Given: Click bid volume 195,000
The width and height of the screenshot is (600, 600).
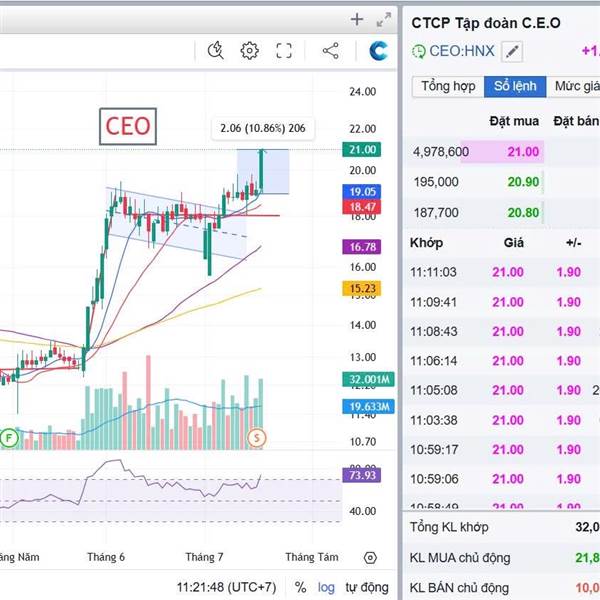Looking at the screenshot, I should point(436,182).
